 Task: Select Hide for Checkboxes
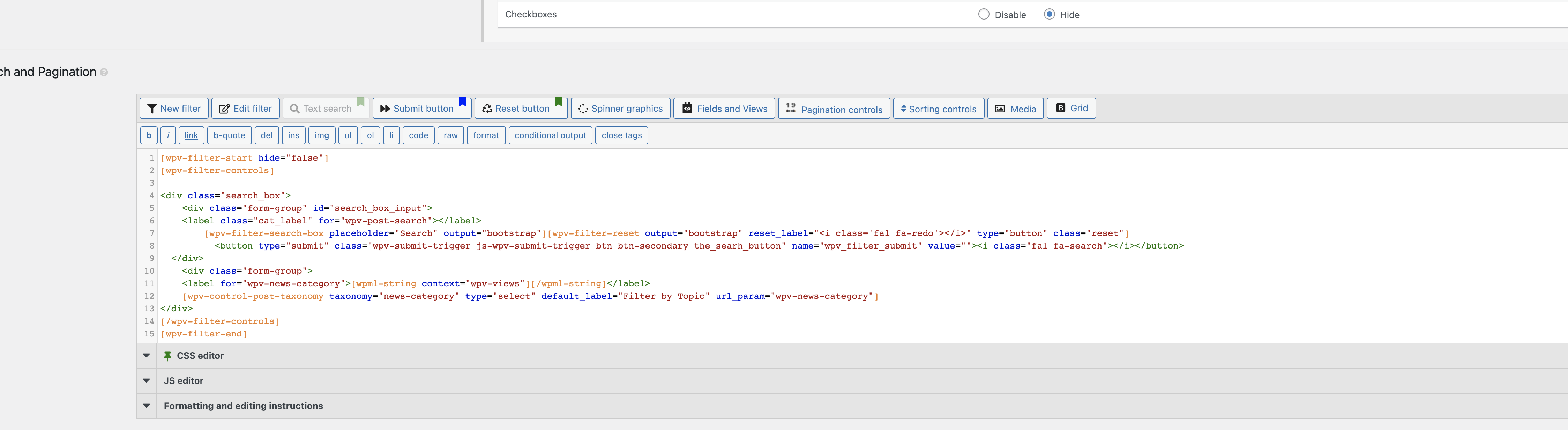tap(1050, 14)
